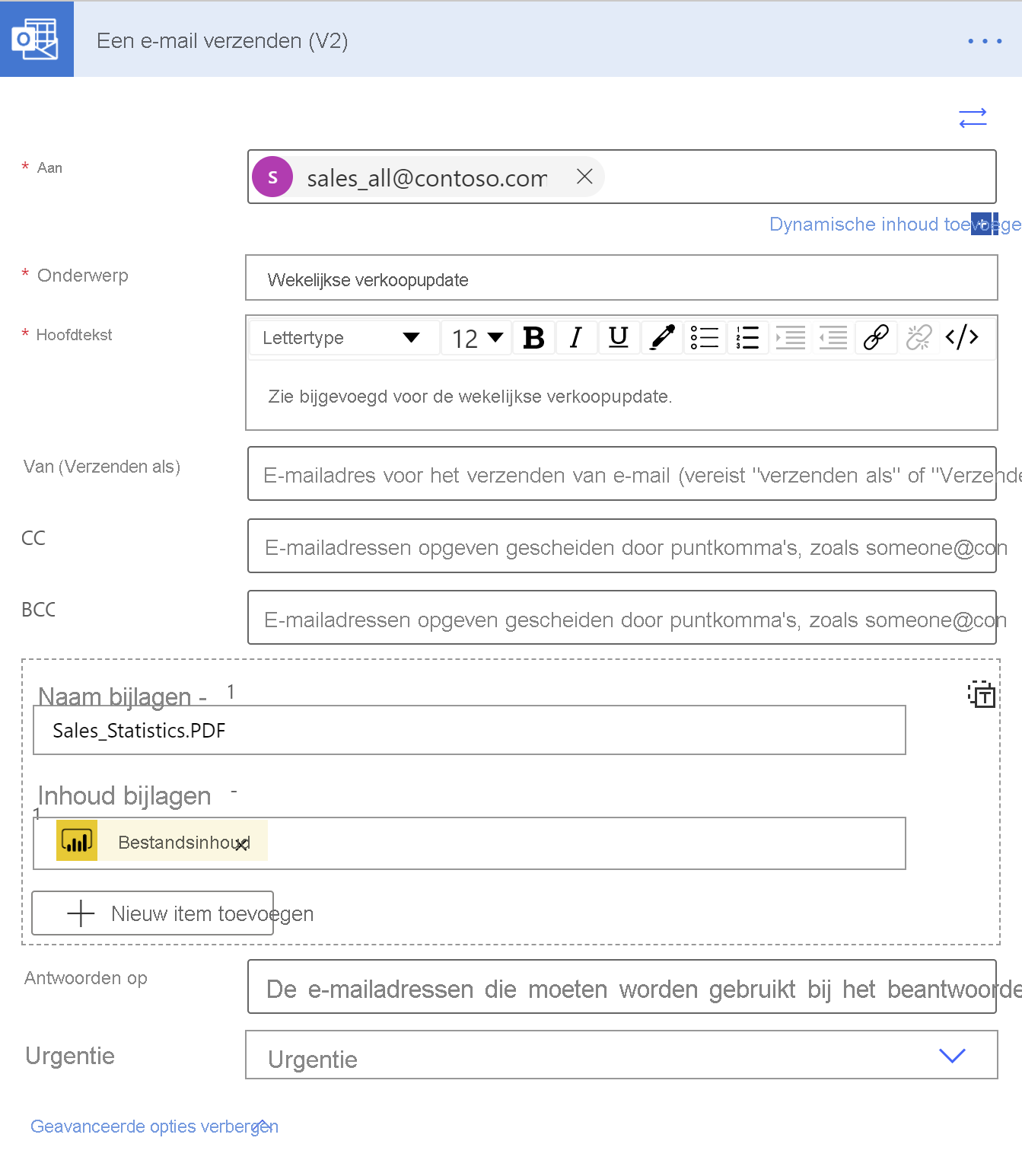Toggle bold formatting
1022x1176 pixels.
click(x=533, y=337)
